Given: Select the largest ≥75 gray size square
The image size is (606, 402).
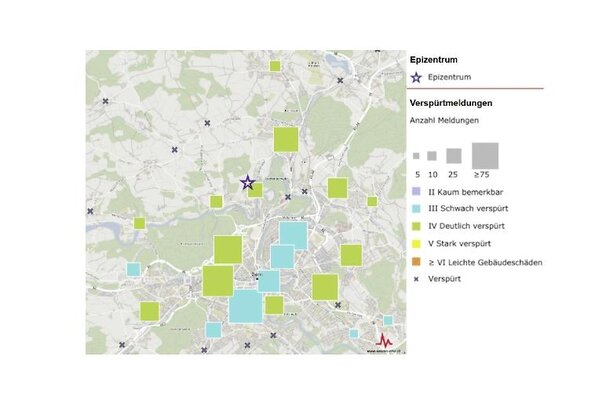Looking at the screenshot, I should click(485, 155).
